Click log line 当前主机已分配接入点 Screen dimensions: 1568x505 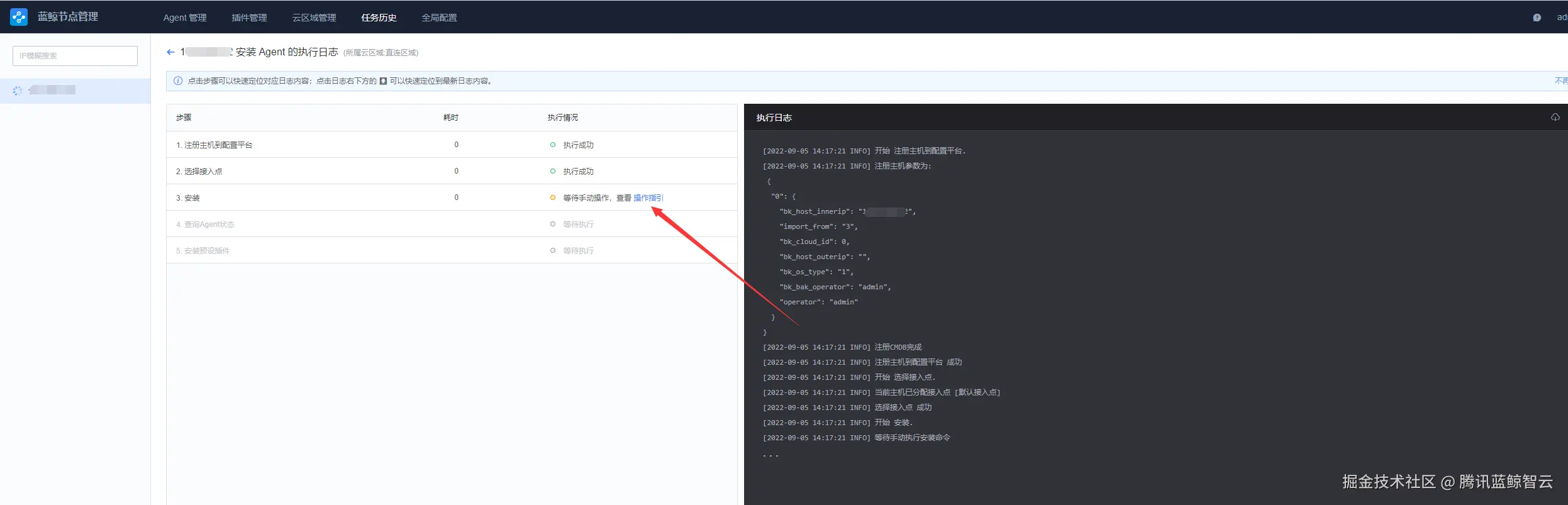[x=881, y=392]
